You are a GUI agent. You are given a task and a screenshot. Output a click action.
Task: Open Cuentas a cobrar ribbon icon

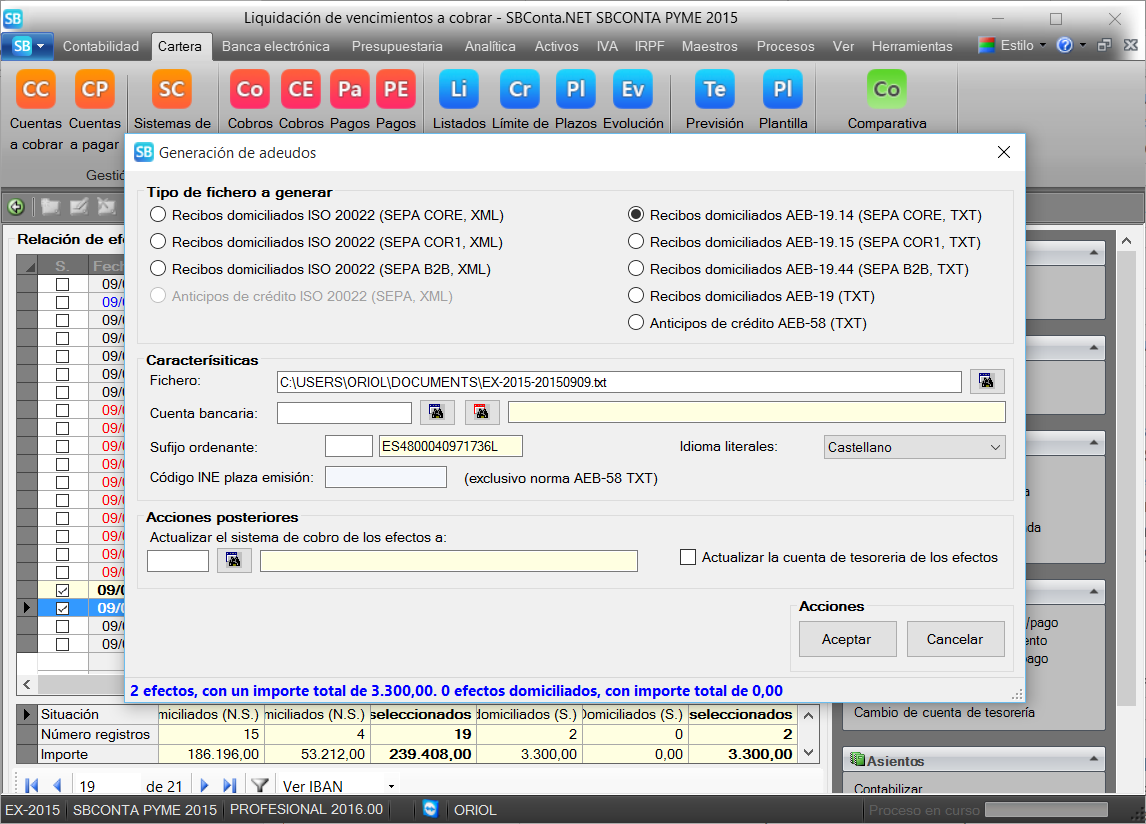pos(36,90)
